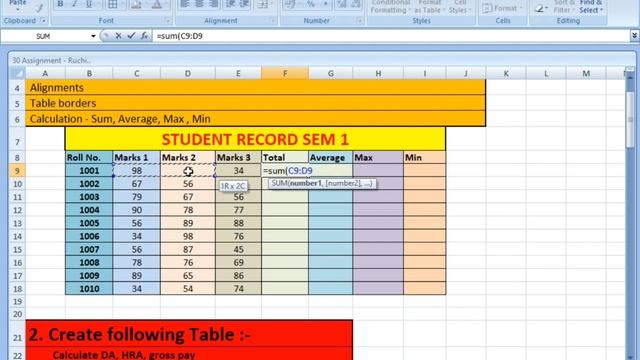Open the Insert Function fx icon
This screenshot has width=640, height=360.
(144, 36)
